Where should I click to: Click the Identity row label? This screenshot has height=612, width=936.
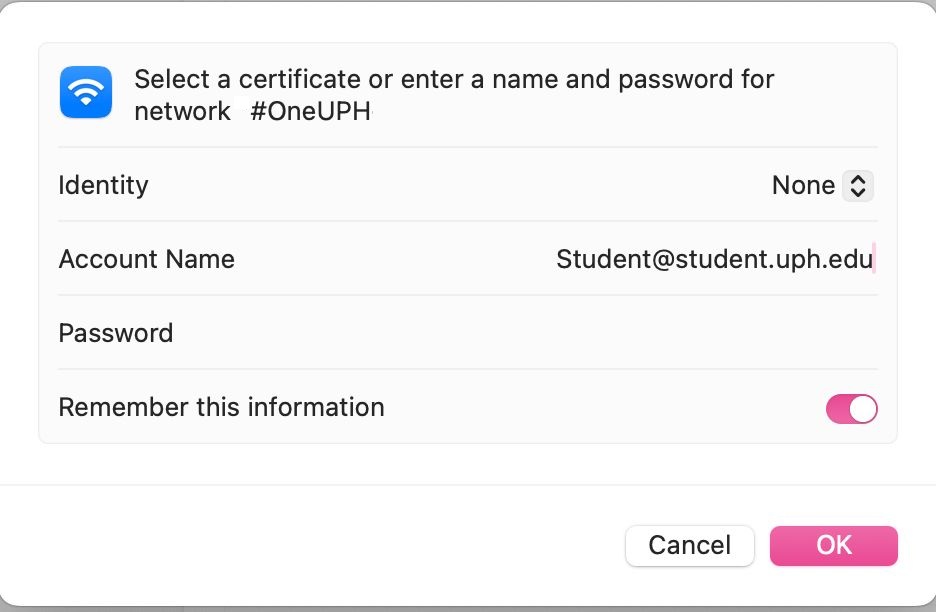pos(103,185)
